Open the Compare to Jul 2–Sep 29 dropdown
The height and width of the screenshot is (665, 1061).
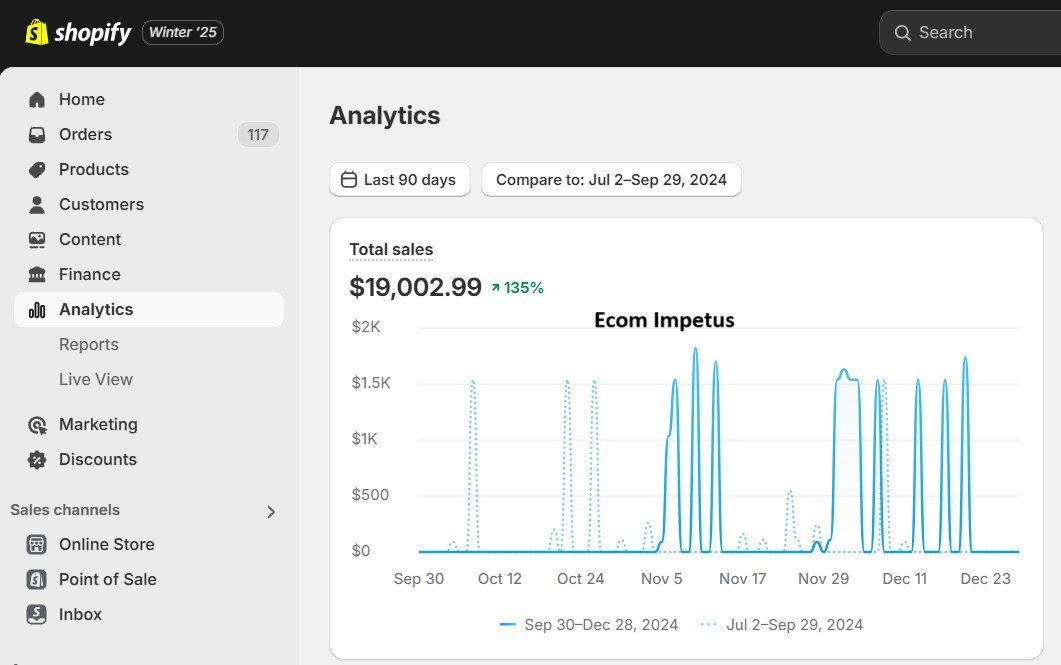611,180
